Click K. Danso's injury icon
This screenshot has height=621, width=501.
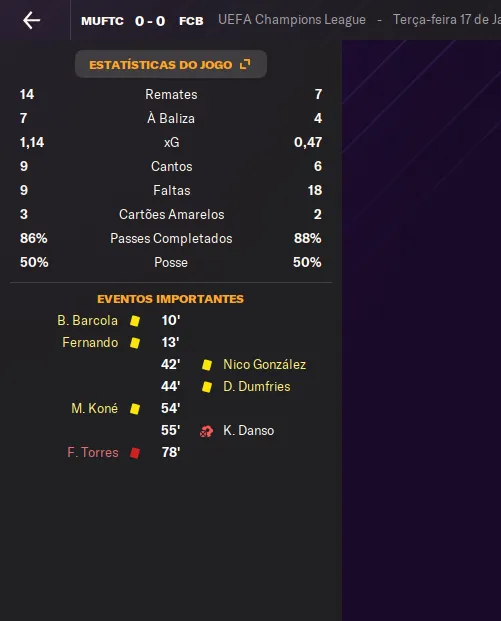pos(206,431)
